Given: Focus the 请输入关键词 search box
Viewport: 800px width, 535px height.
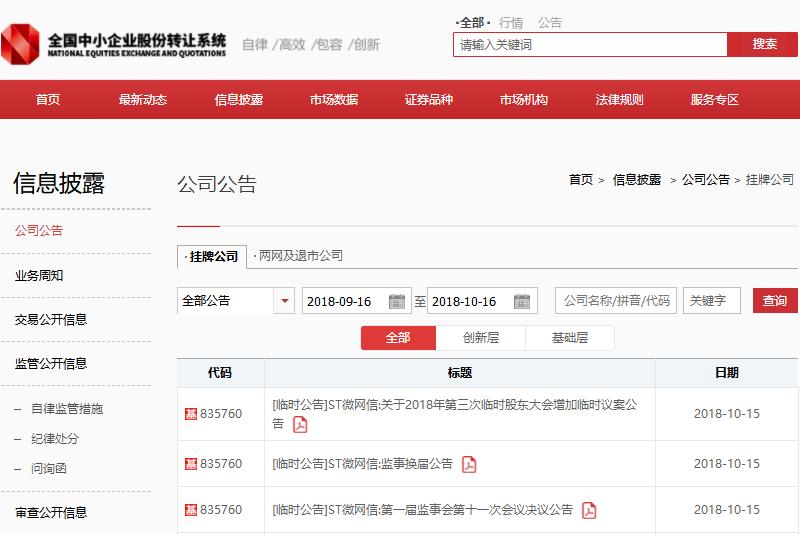Looking at the screenshot, I should pyautogui.click(x=590, y=45).
